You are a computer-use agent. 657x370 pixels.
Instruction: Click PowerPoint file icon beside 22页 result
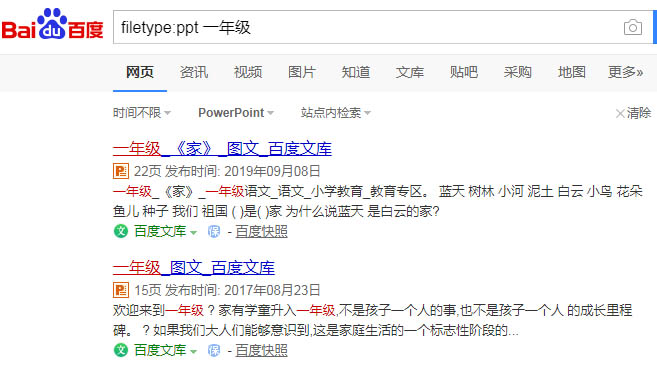pos(121,171)
